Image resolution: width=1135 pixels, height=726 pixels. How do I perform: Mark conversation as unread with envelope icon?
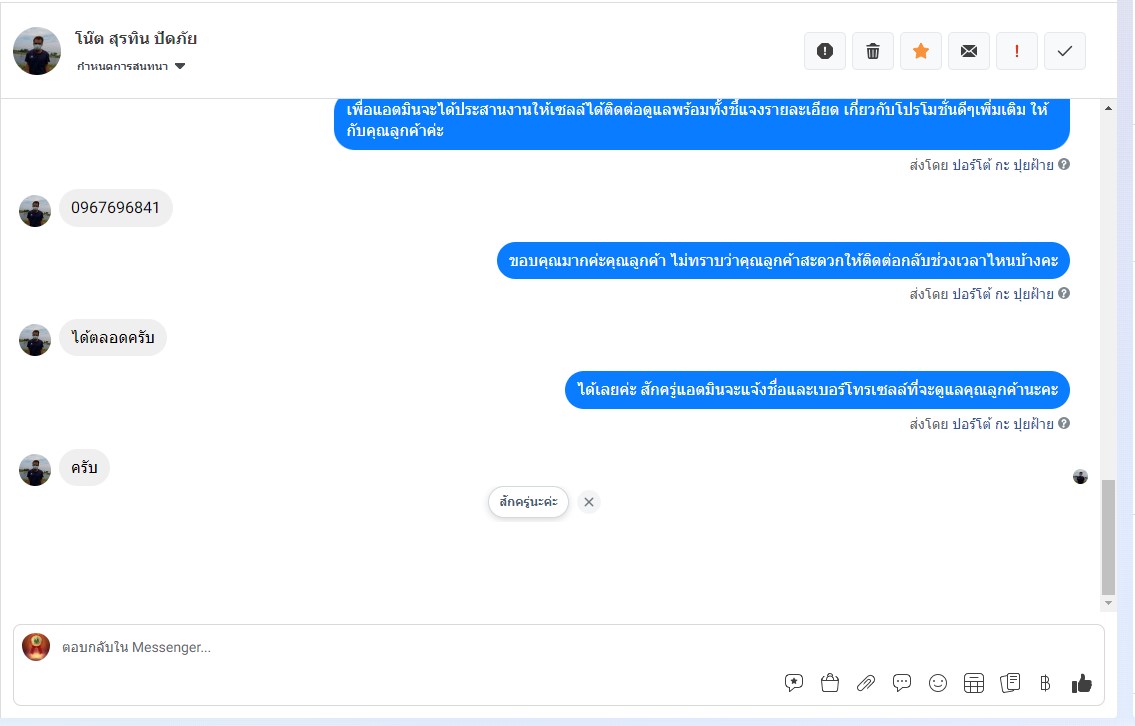969,51
